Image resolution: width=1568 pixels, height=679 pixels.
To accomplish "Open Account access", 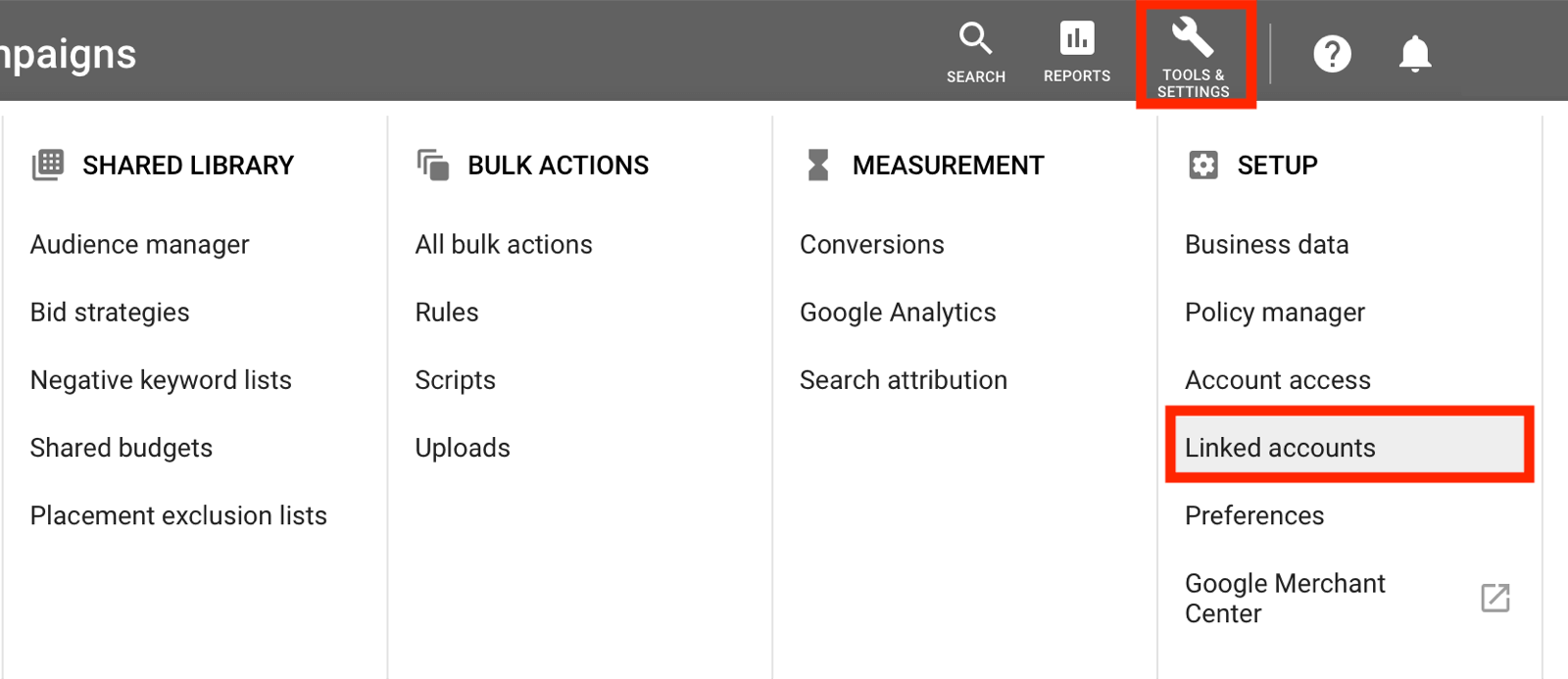I will (1278, 380).
